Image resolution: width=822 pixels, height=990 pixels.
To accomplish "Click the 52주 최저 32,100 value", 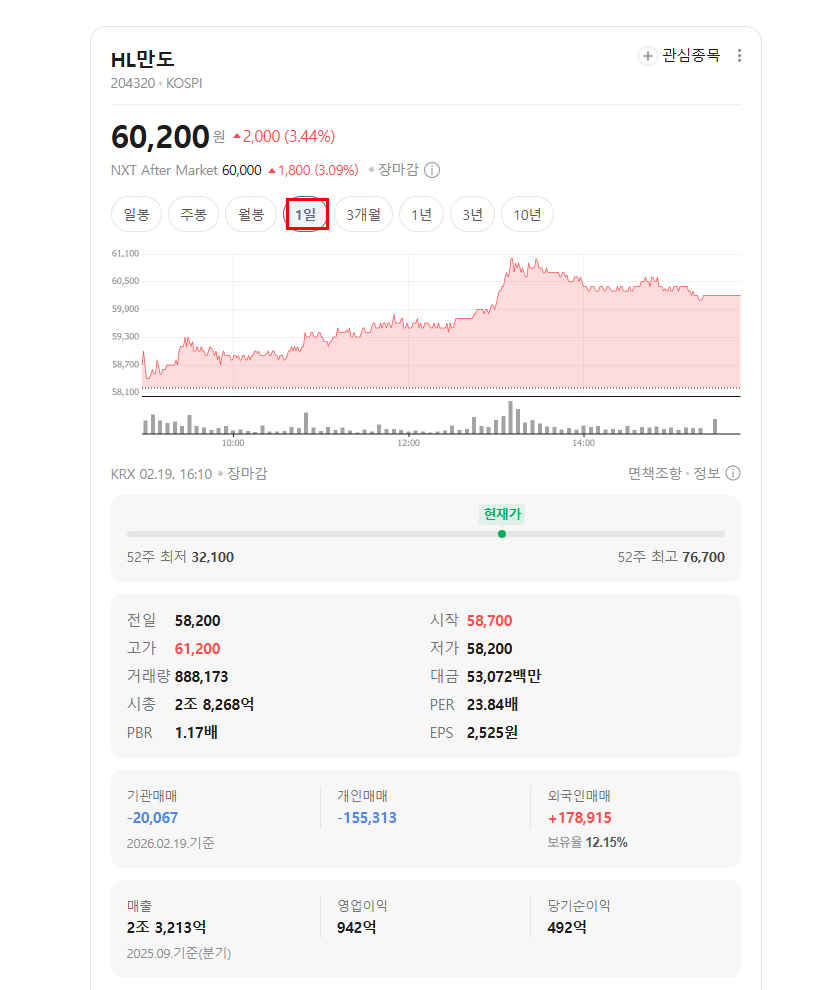I will pyautogui.click(x=213, y=557).
